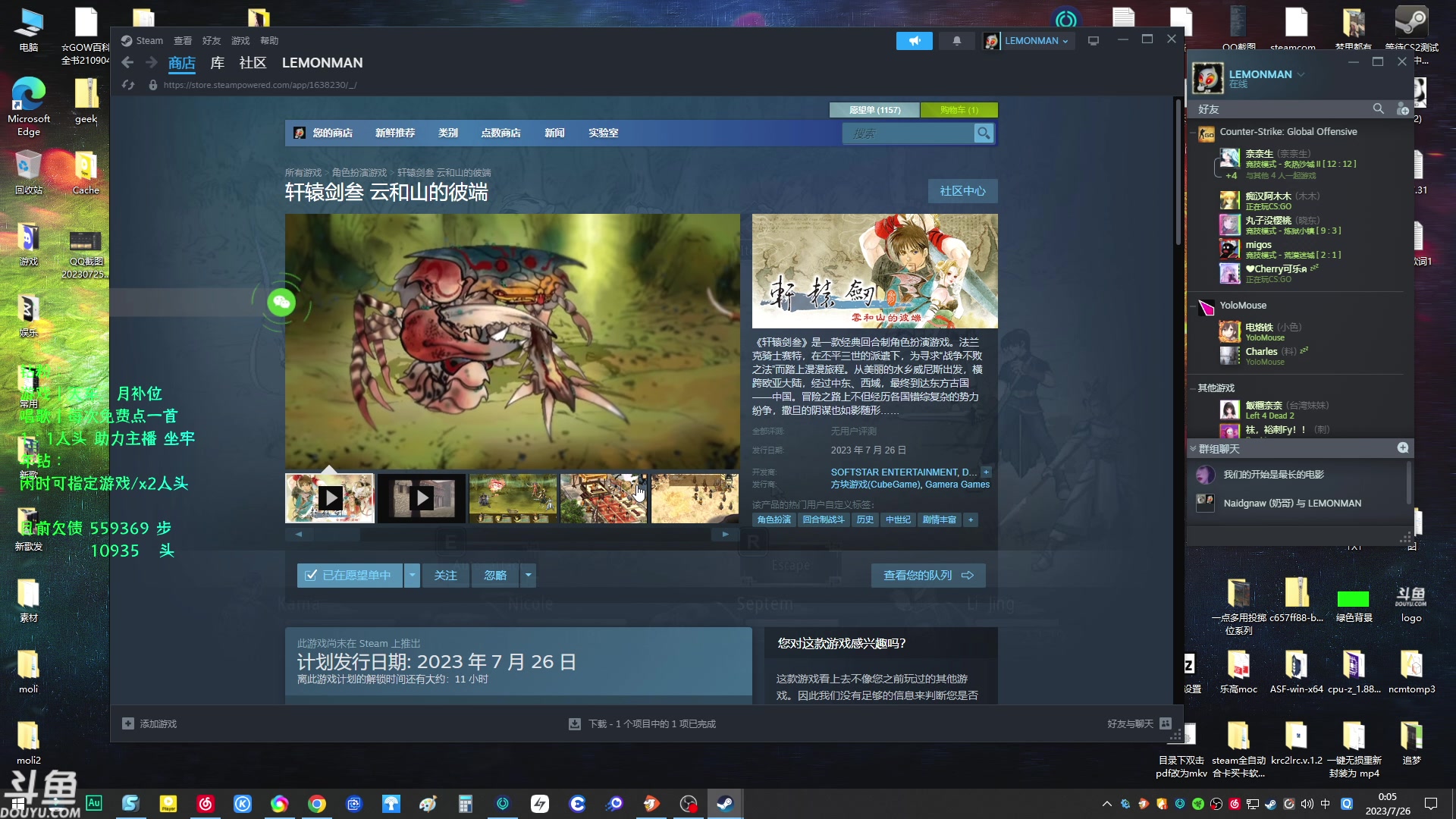Click the screenshot strip left arrow
The image size is (1456, 819).
point(299,534)
